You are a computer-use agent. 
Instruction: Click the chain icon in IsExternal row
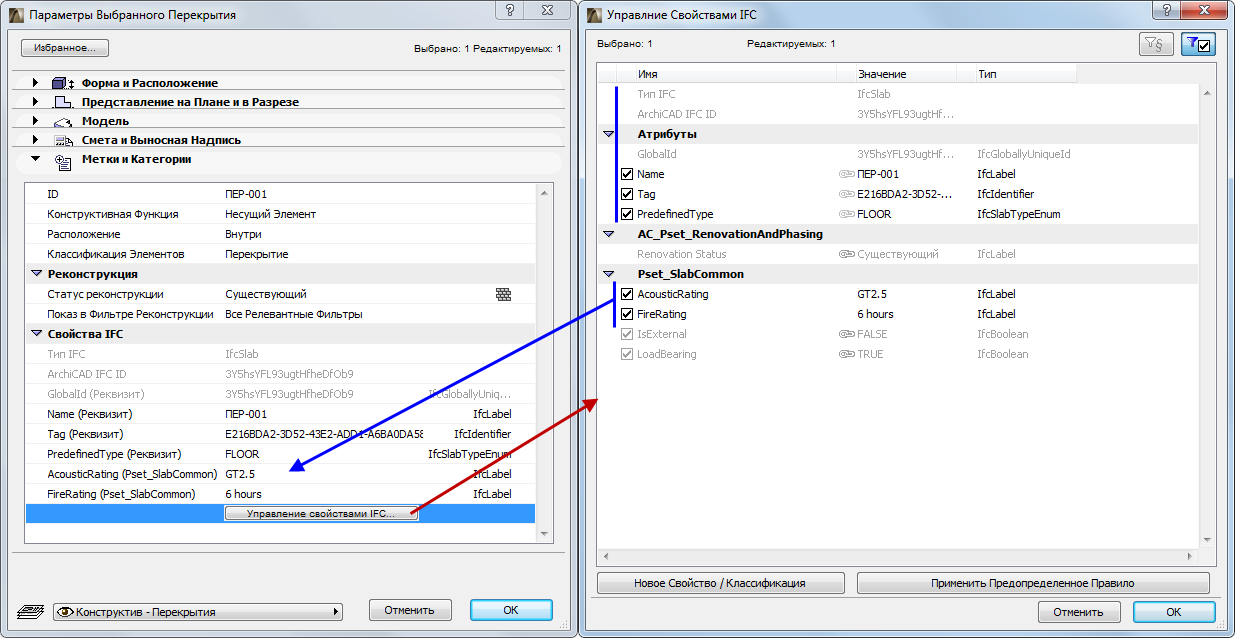(x=847, y=334)
